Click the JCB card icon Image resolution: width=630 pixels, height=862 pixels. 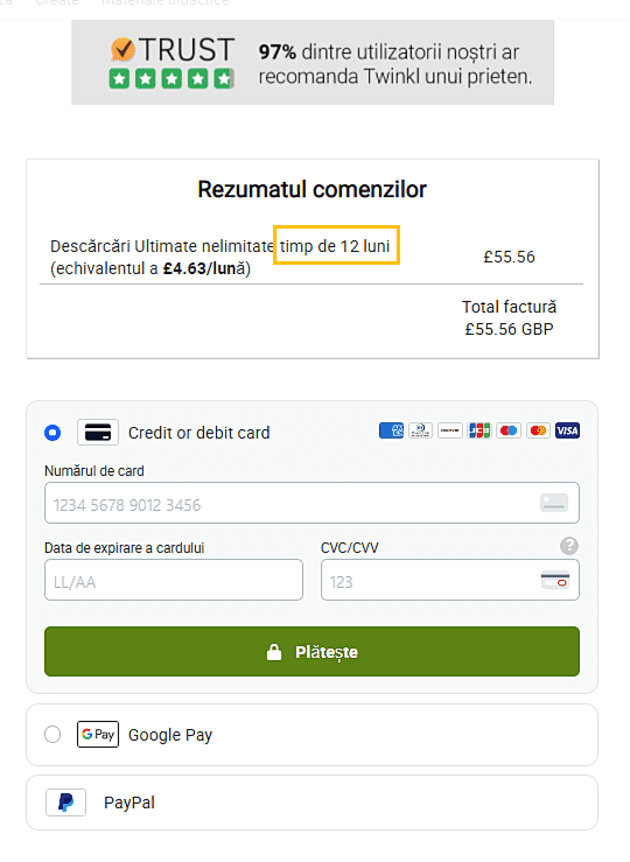click(479, 430)
